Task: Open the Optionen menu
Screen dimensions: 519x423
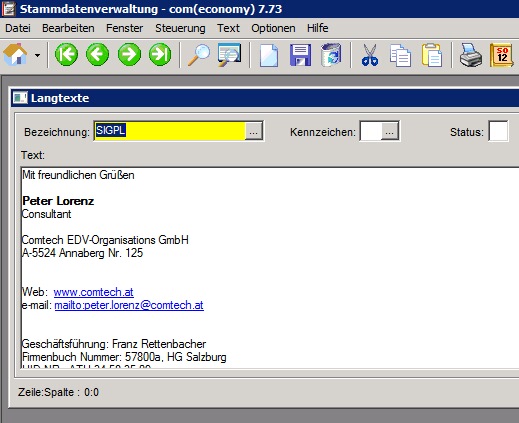Action: [273, 28]
